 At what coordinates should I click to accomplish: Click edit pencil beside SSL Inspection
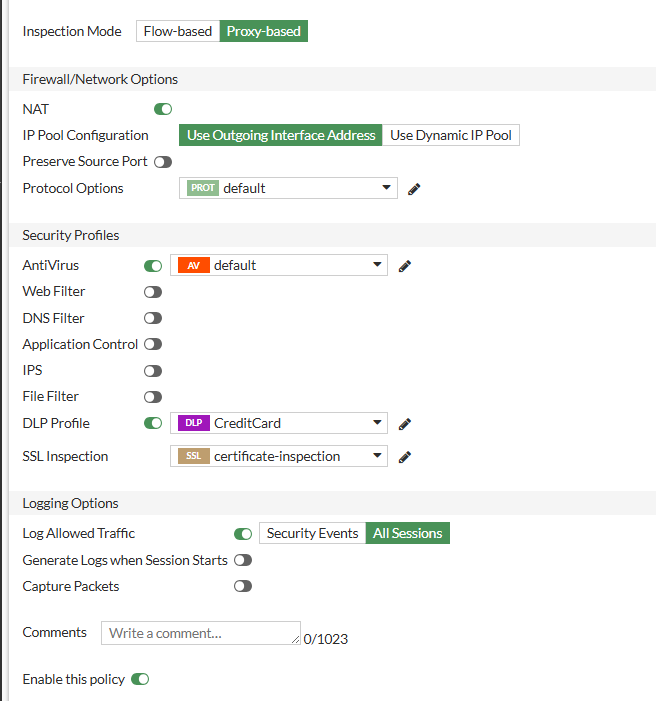click(405, 456)
